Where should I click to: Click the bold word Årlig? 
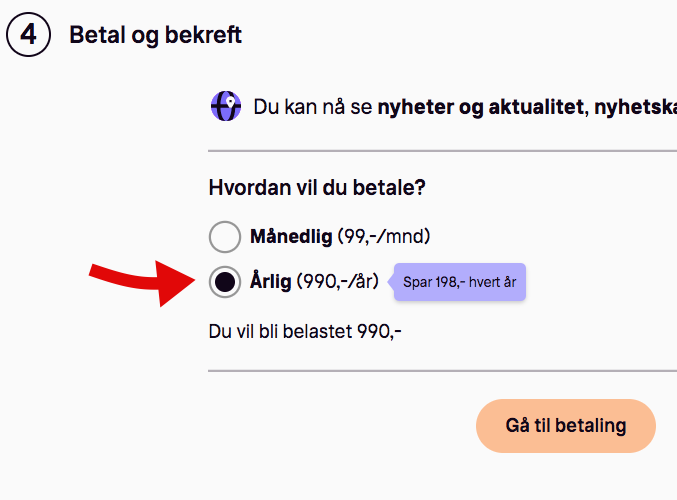click(271, 282)
